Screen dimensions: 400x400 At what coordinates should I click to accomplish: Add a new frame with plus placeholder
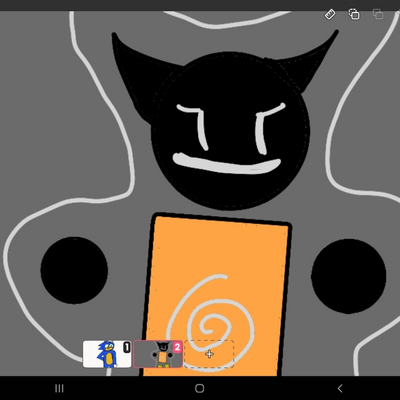click(x=209, y=354)
